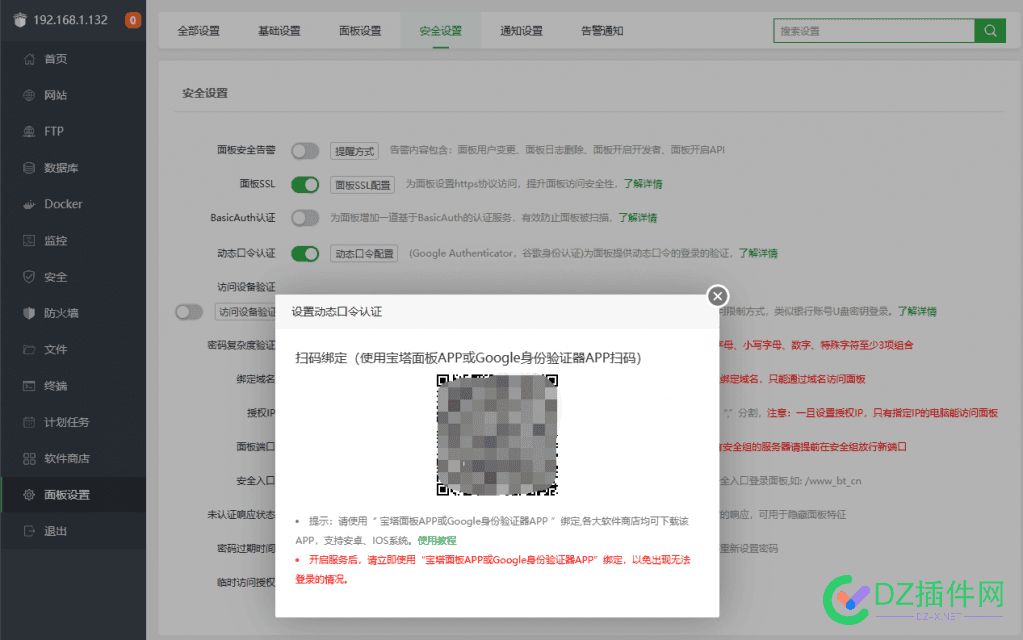
Task: Click the calendar icon beside 计划任务
Action: pyautogui.click(x=29, y=422)
